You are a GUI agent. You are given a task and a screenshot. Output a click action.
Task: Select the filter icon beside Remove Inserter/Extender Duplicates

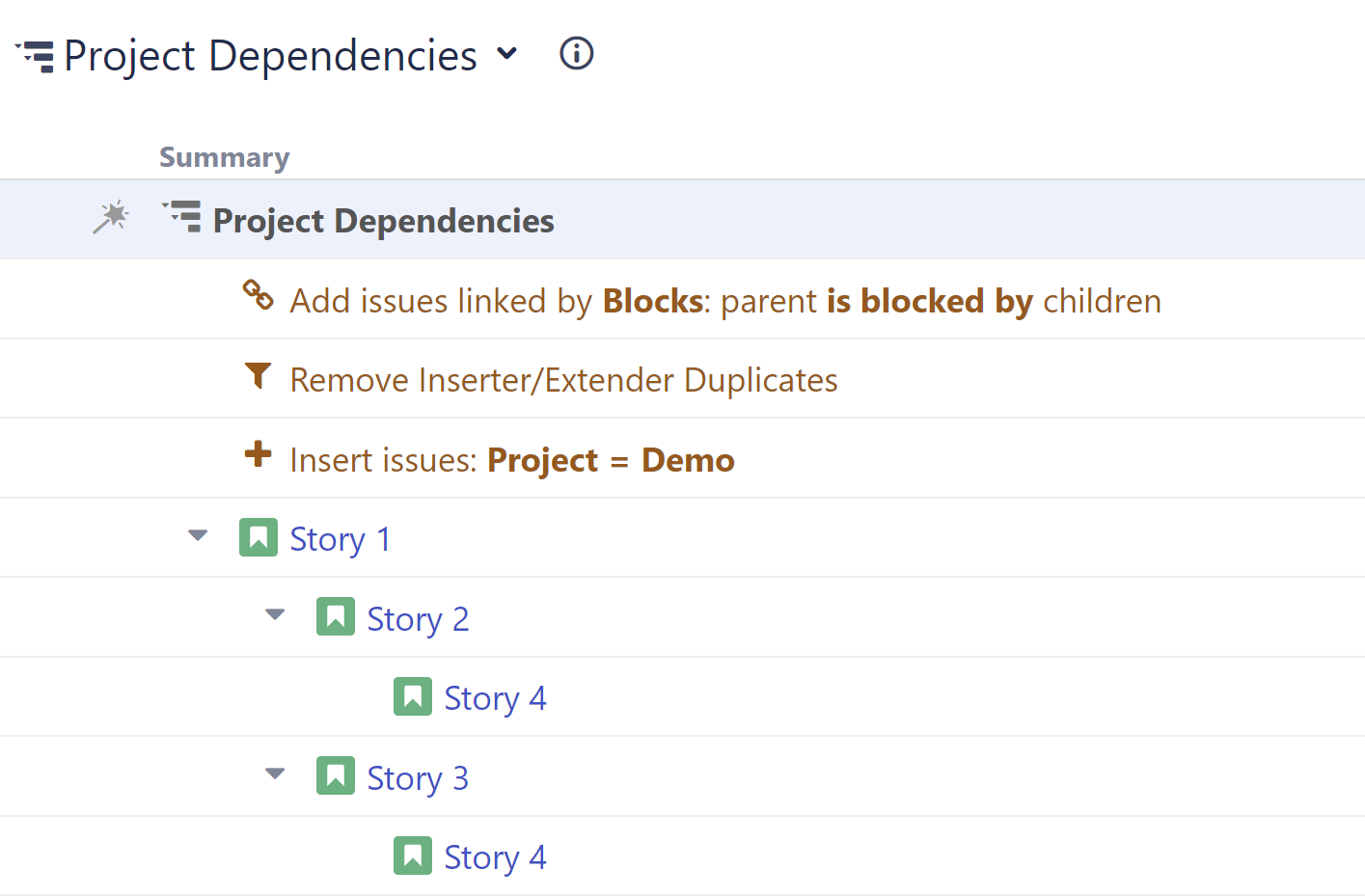click(x=258, y=376)
